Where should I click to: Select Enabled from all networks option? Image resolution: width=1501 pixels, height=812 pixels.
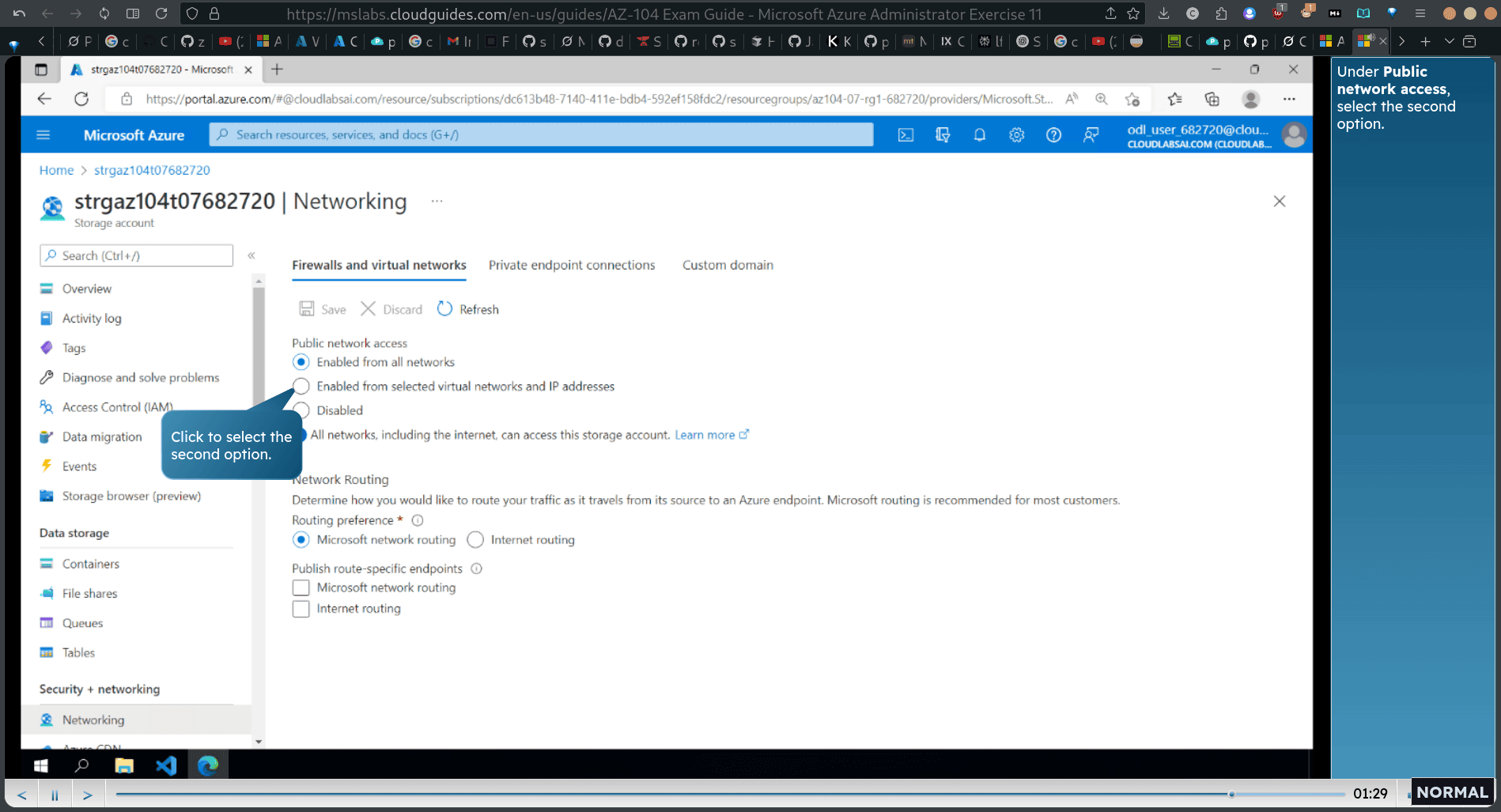(301, 362)
